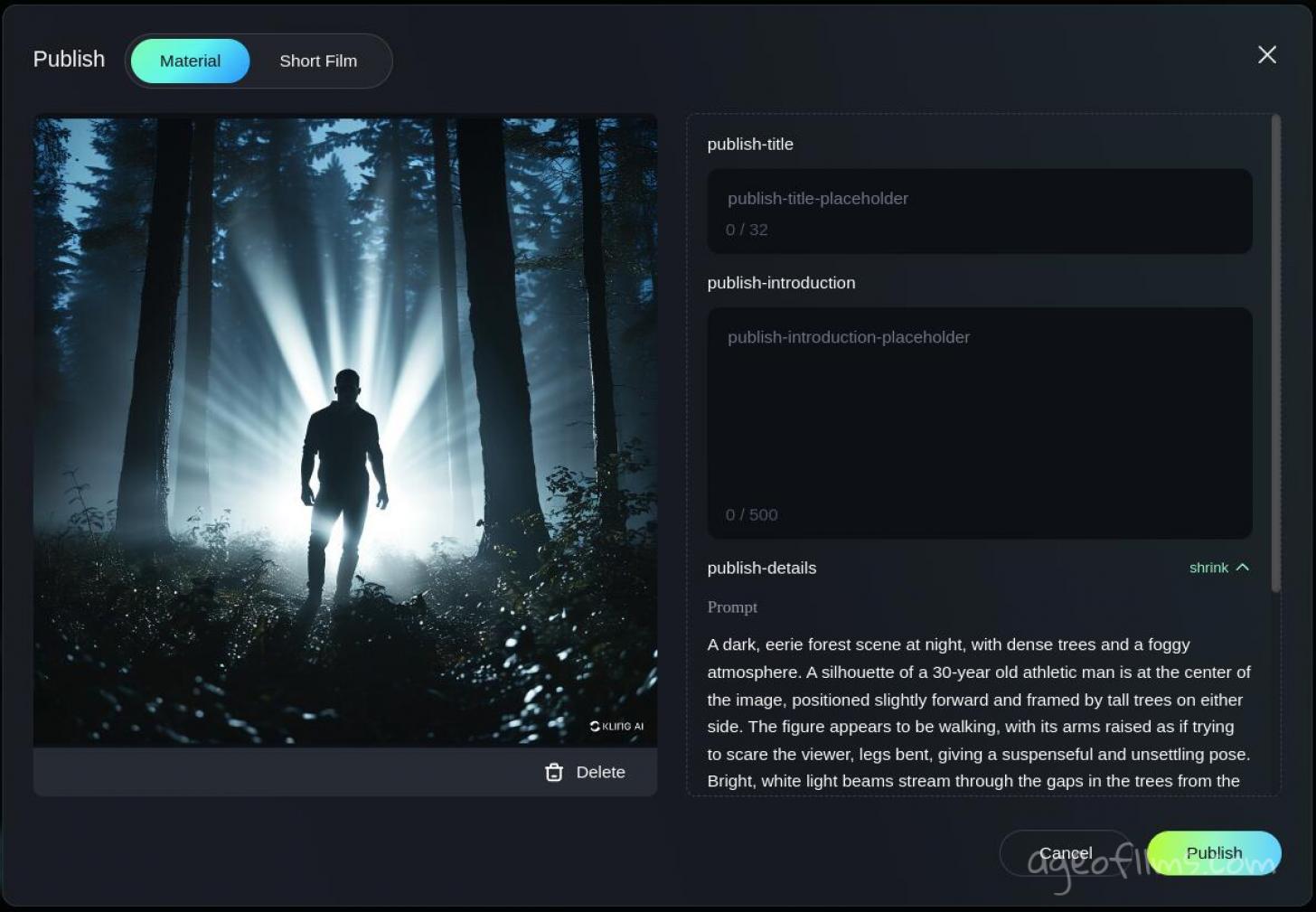Click the Cancel button
The image size is (1316, 912).
coord(1065,852)
